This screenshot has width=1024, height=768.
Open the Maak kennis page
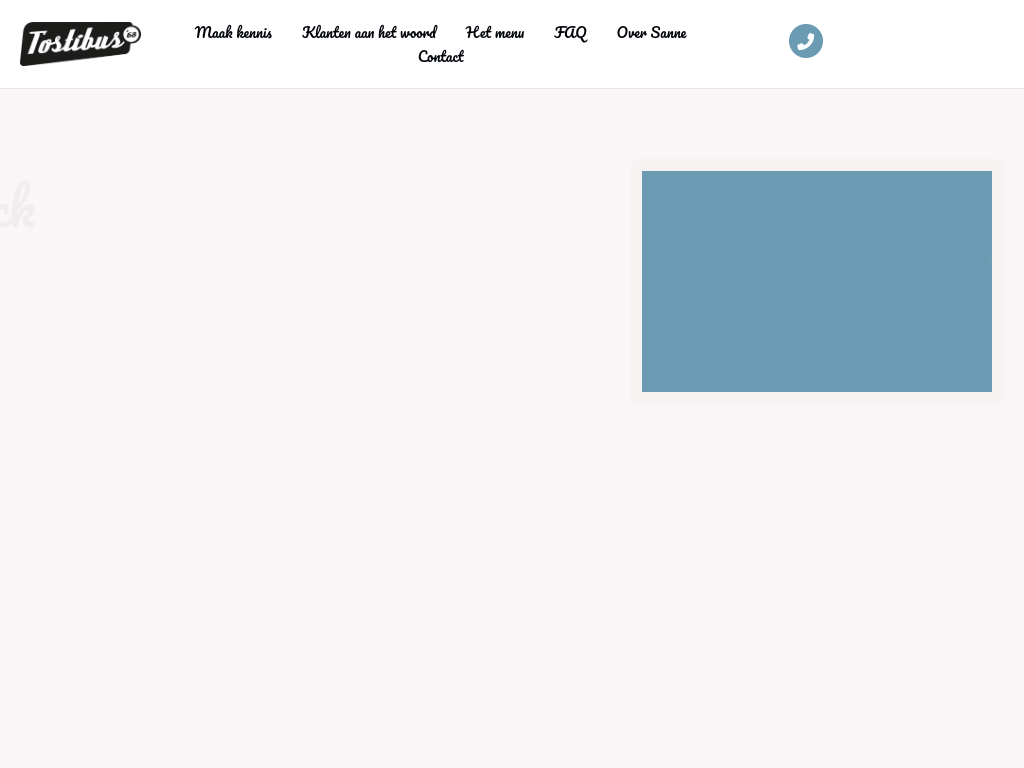pyautogui.click(x=233, y=33)
